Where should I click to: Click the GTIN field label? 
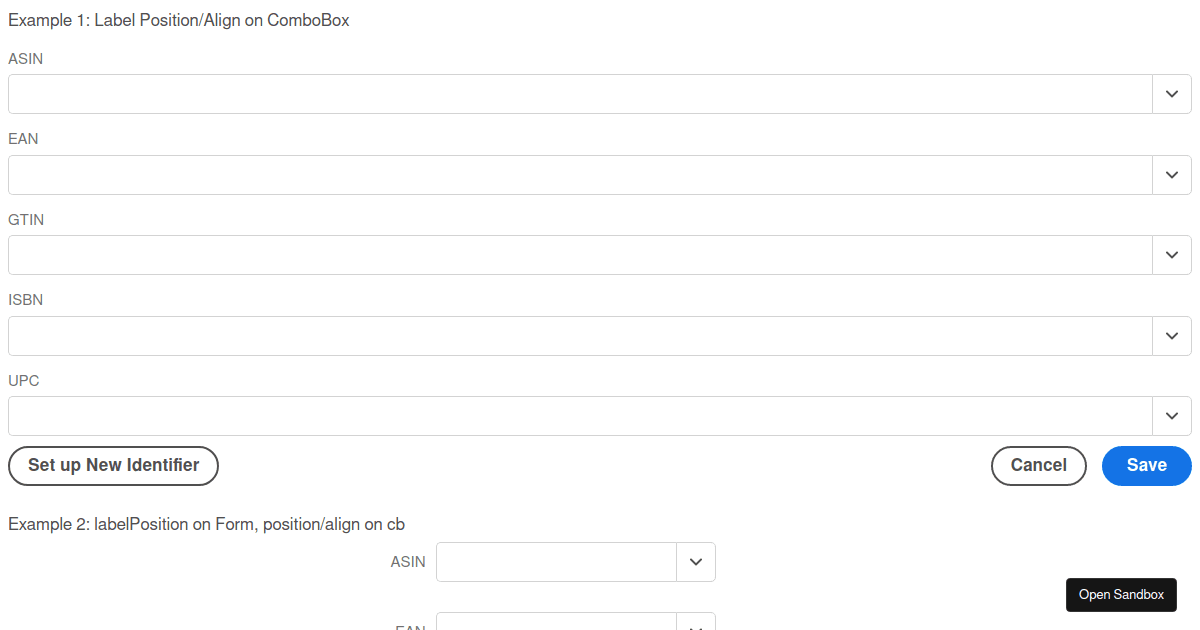26,220
